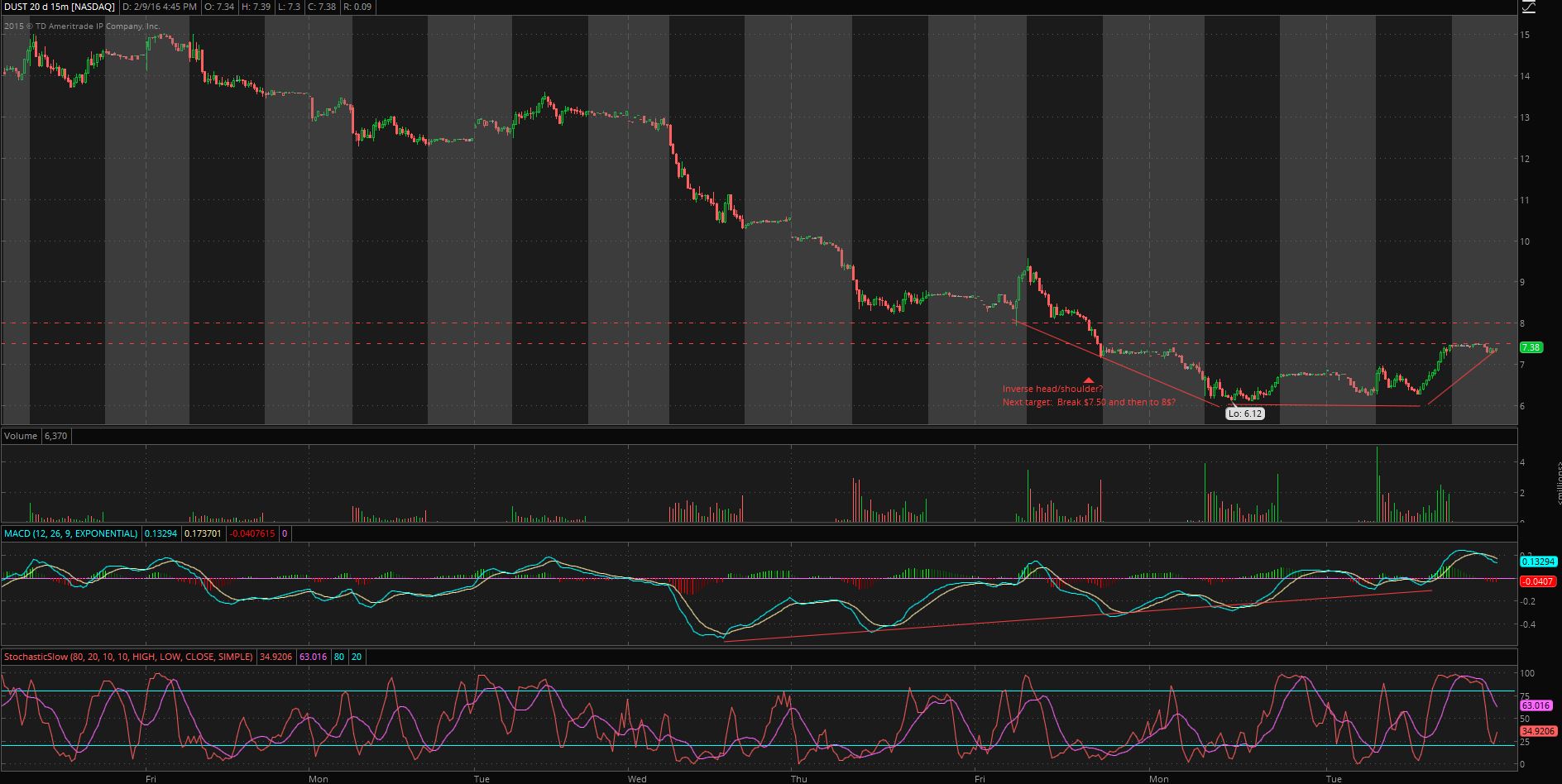Click the 2/9/16 4:45 PM date readout

coord(158,7)
